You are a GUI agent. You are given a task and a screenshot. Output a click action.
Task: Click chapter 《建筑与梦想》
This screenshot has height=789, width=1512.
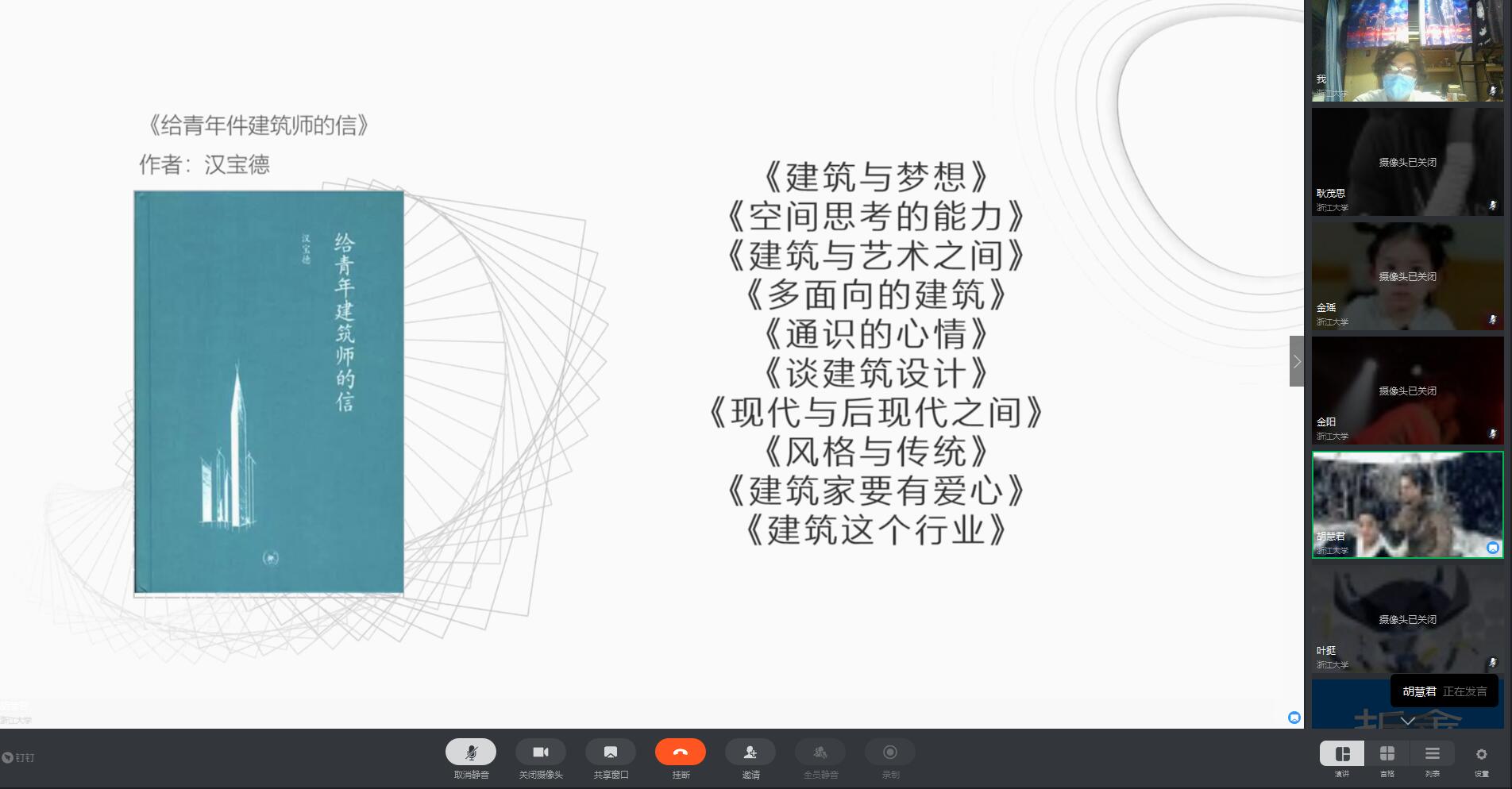tap(876, 177)
